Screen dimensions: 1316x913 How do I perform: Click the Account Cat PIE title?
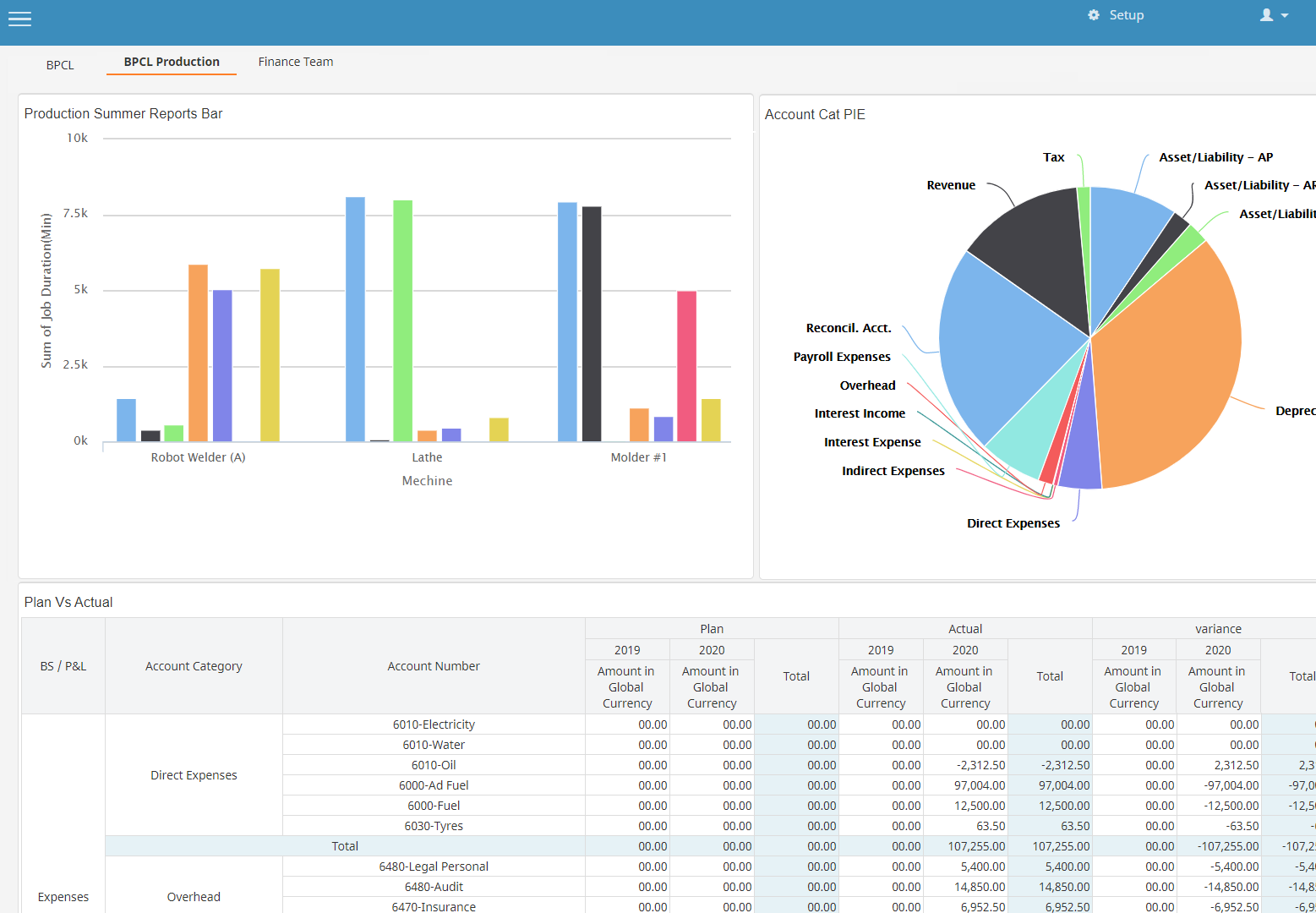point(815,114)
